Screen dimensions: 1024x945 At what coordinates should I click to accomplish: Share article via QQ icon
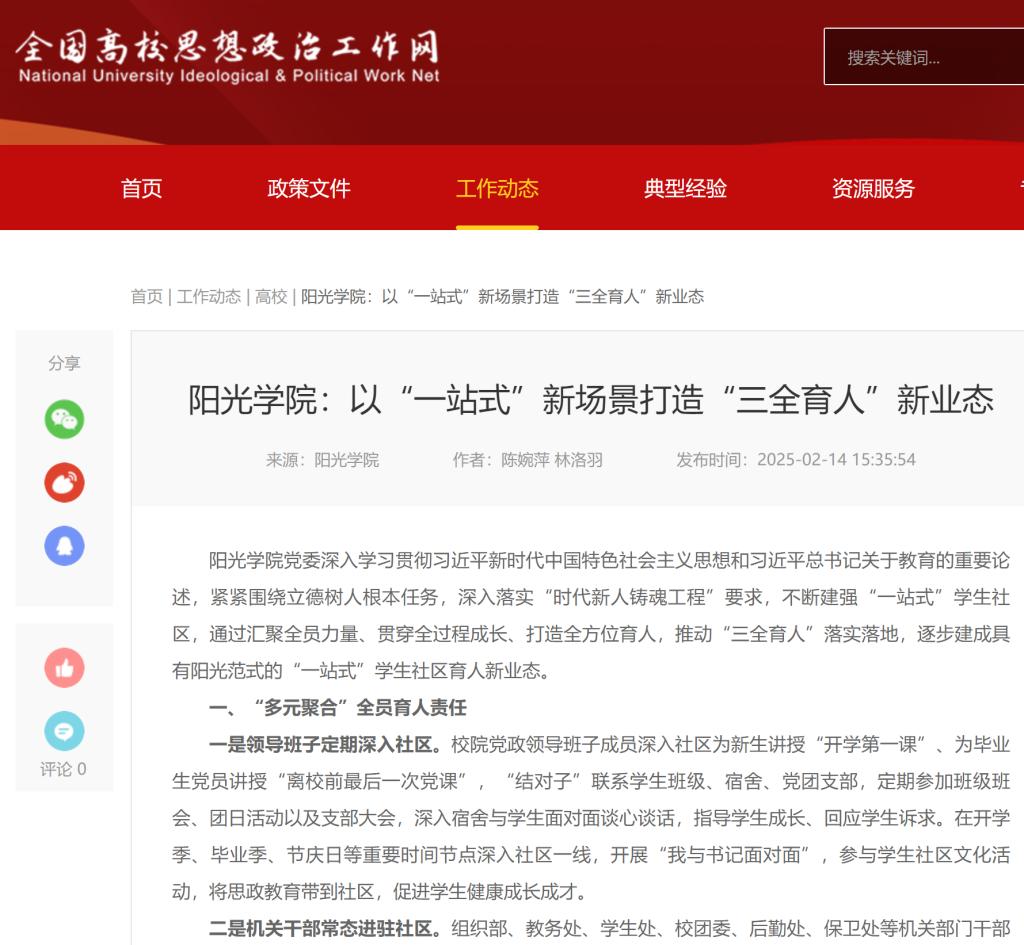[64, 546]
